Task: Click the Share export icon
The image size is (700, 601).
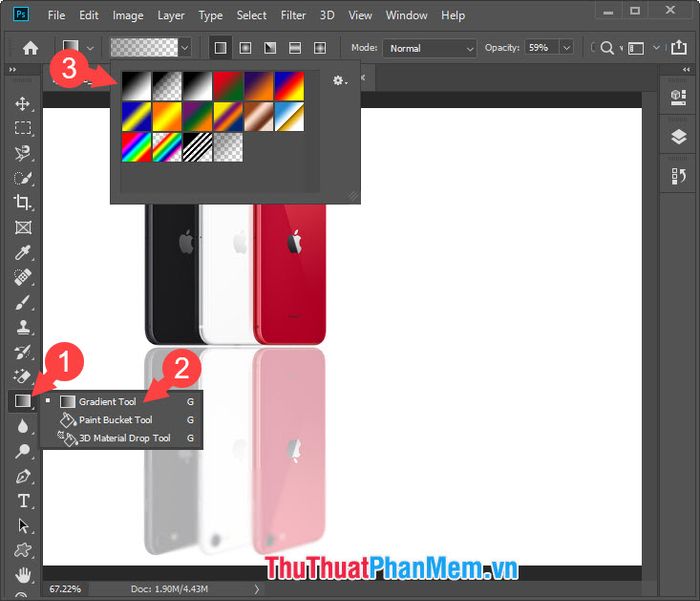Action: pyautogui.click(x=679, y=47)
